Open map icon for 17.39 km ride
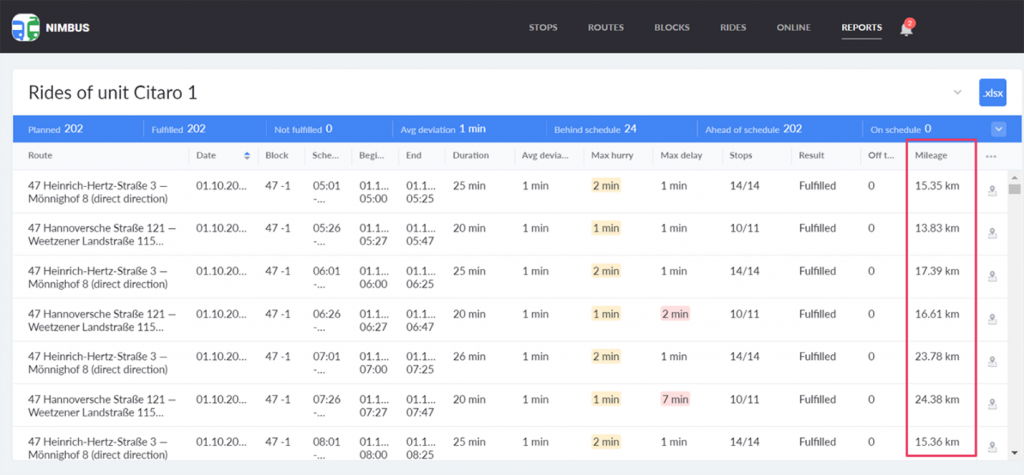 pos(992,276)
